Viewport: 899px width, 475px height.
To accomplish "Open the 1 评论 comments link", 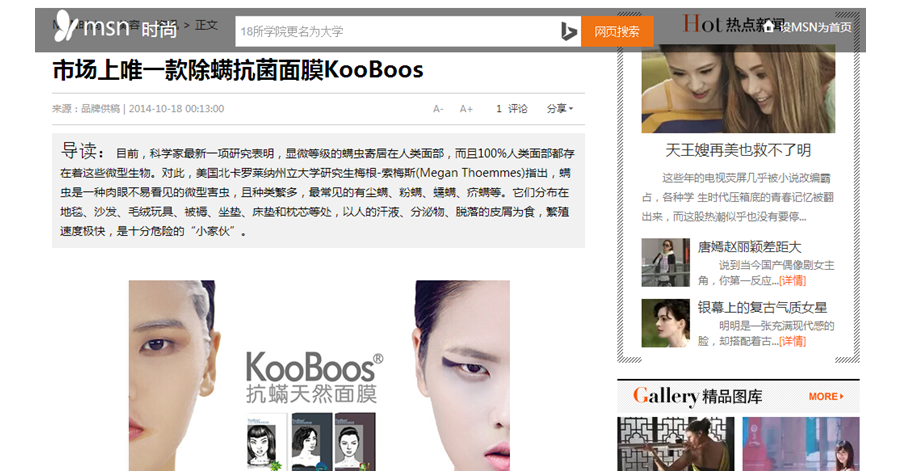I will pos(511,108).
